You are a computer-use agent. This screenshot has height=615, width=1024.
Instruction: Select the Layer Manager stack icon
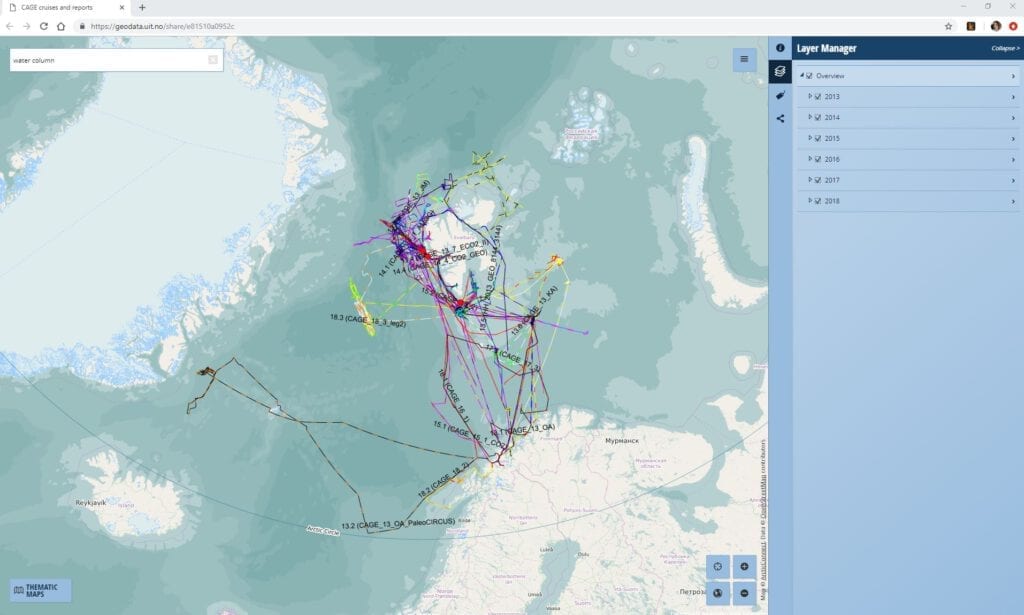point(780,71)
